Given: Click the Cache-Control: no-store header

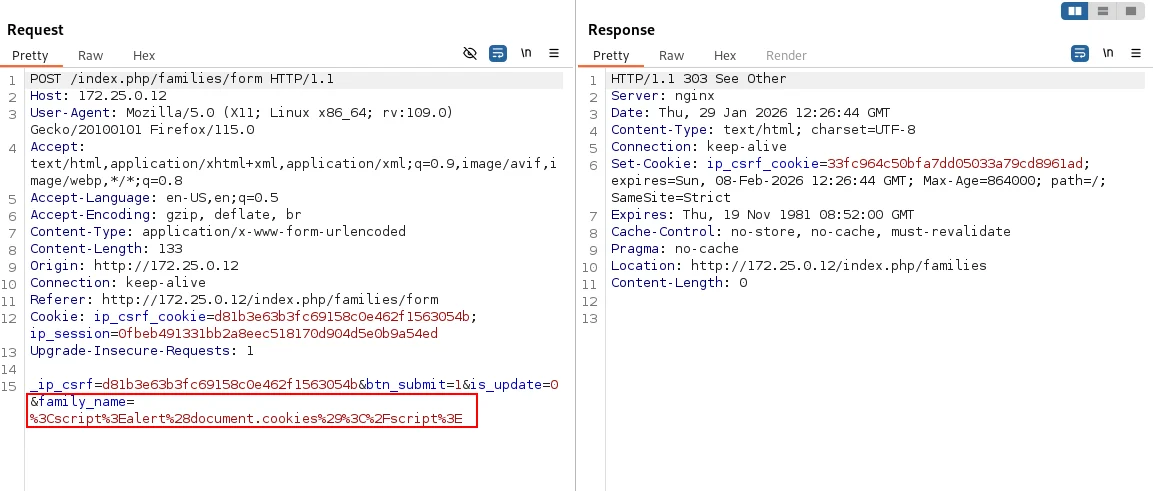Looking at the screenshot, I should coord(810,232).
